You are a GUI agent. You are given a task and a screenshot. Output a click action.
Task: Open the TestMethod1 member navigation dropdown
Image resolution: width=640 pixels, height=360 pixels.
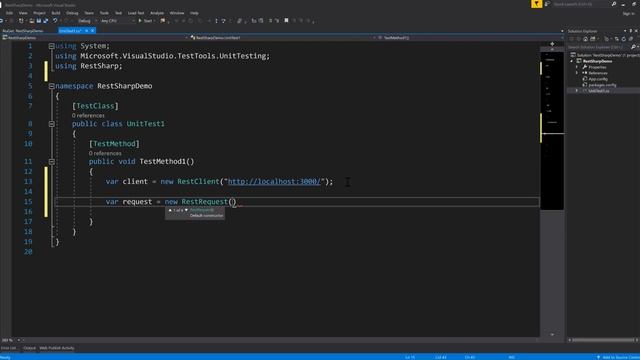(x=469, y=38)
